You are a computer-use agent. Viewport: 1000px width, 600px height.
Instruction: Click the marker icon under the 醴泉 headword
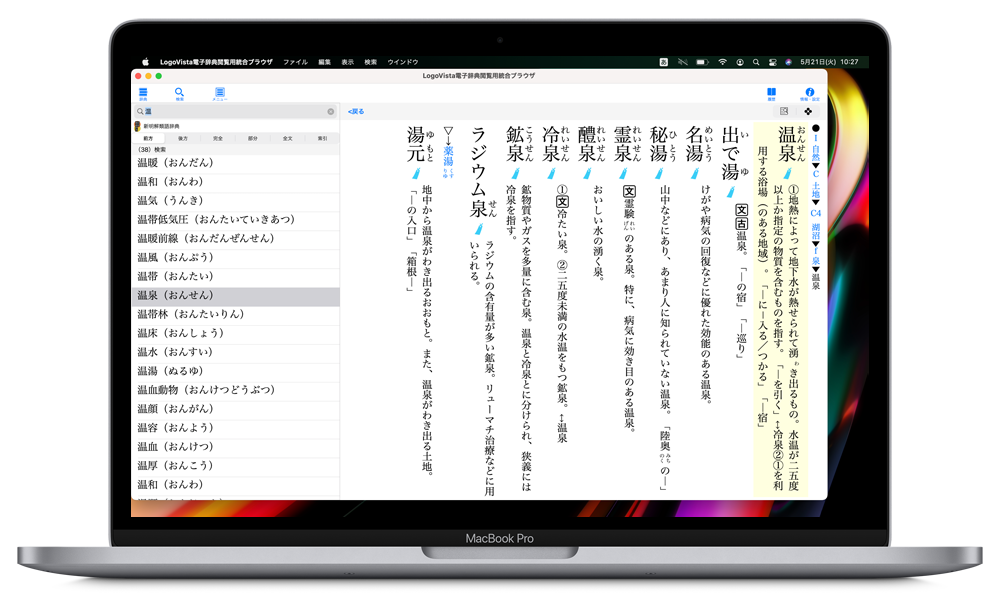tap(587, 173)
